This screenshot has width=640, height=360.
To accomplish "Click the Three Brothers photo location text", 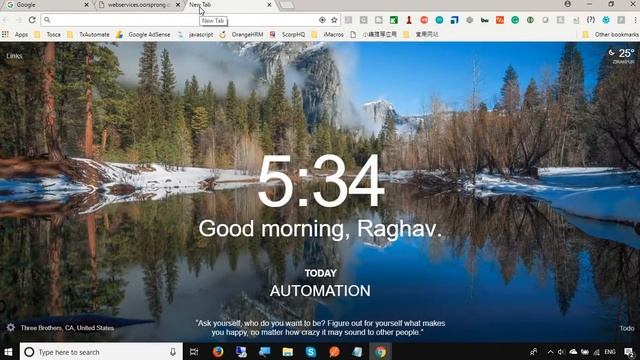I will click(67, 328).
